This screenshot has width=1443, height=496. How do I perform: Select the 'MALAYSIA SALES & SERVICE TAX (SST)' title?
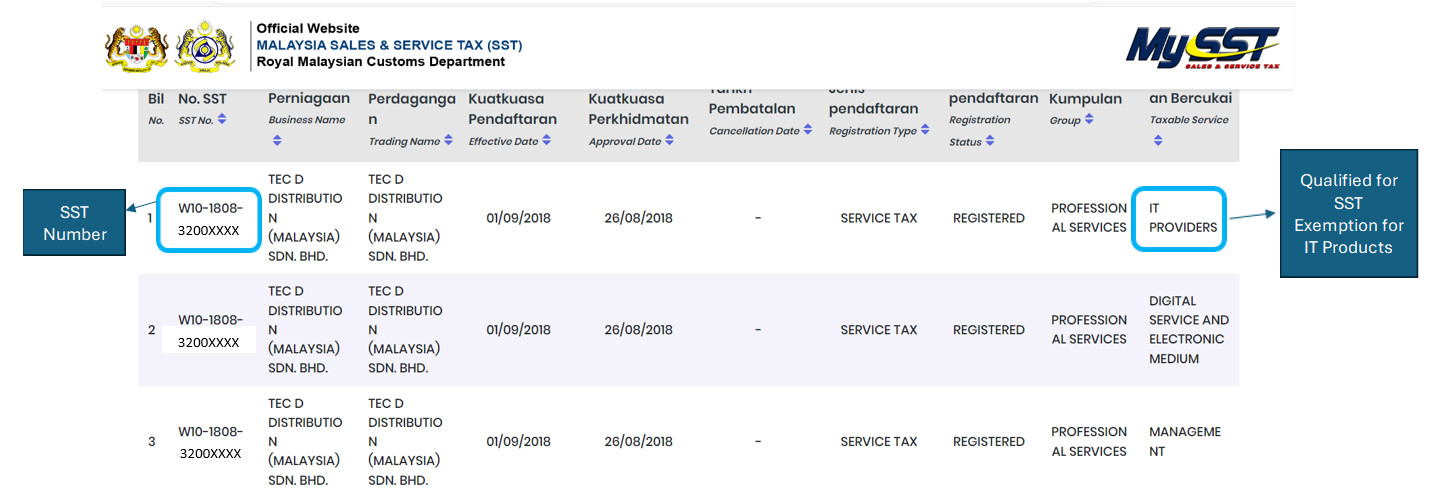point(389,45)
